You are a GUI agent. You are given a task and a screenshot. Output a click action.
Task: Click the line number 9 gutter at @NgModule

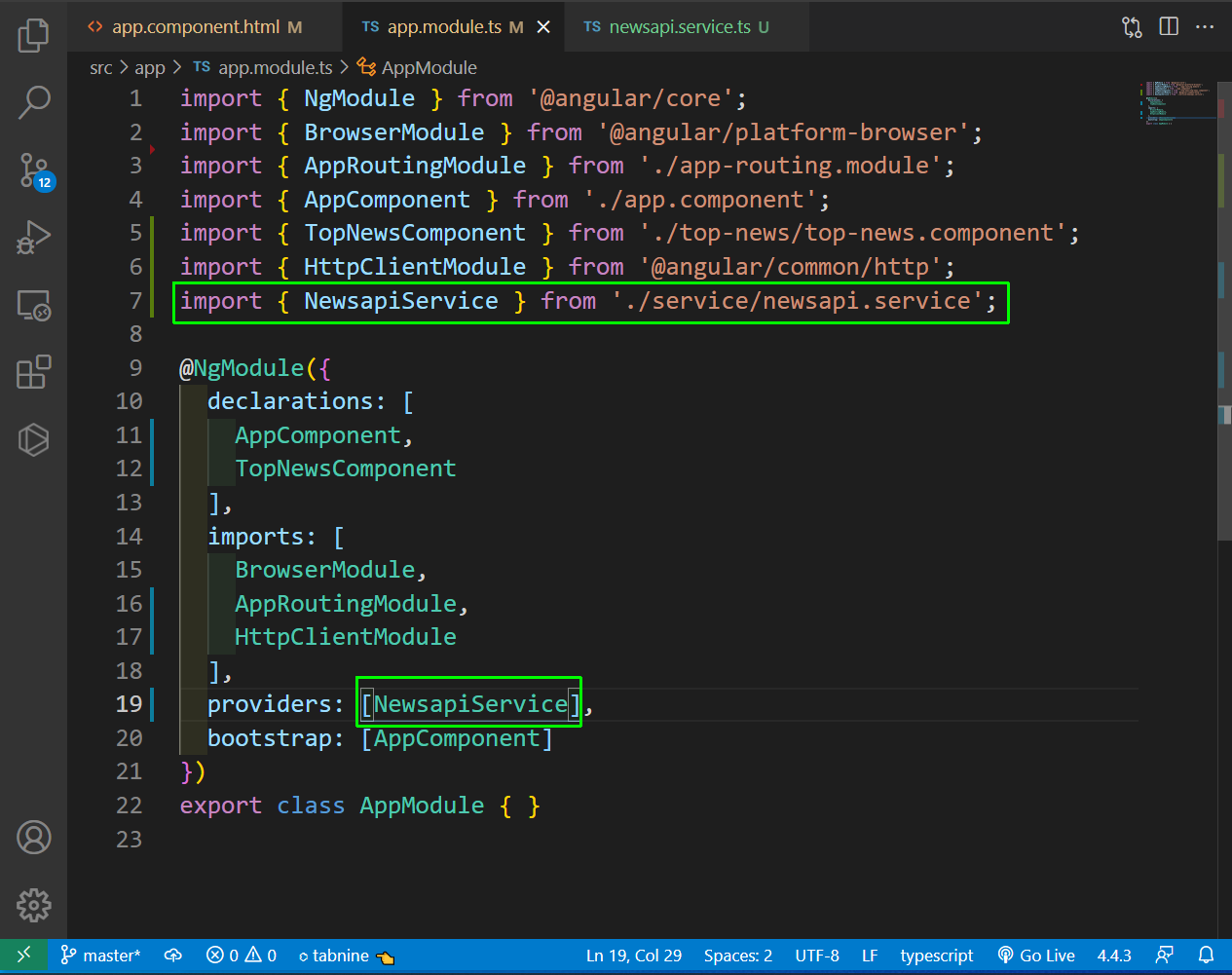[135, 368]
